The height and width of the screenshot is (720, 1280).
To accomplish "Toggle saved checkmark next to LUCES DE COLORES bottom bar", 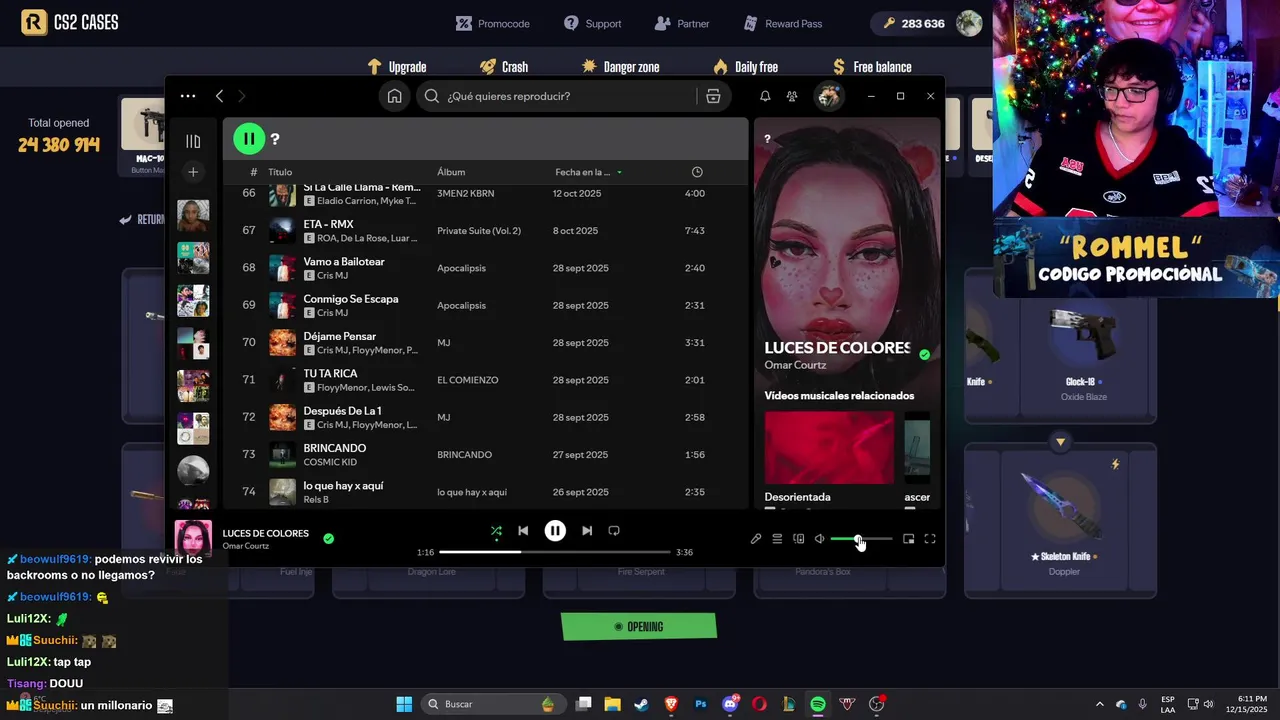I will tap(328, 539).
